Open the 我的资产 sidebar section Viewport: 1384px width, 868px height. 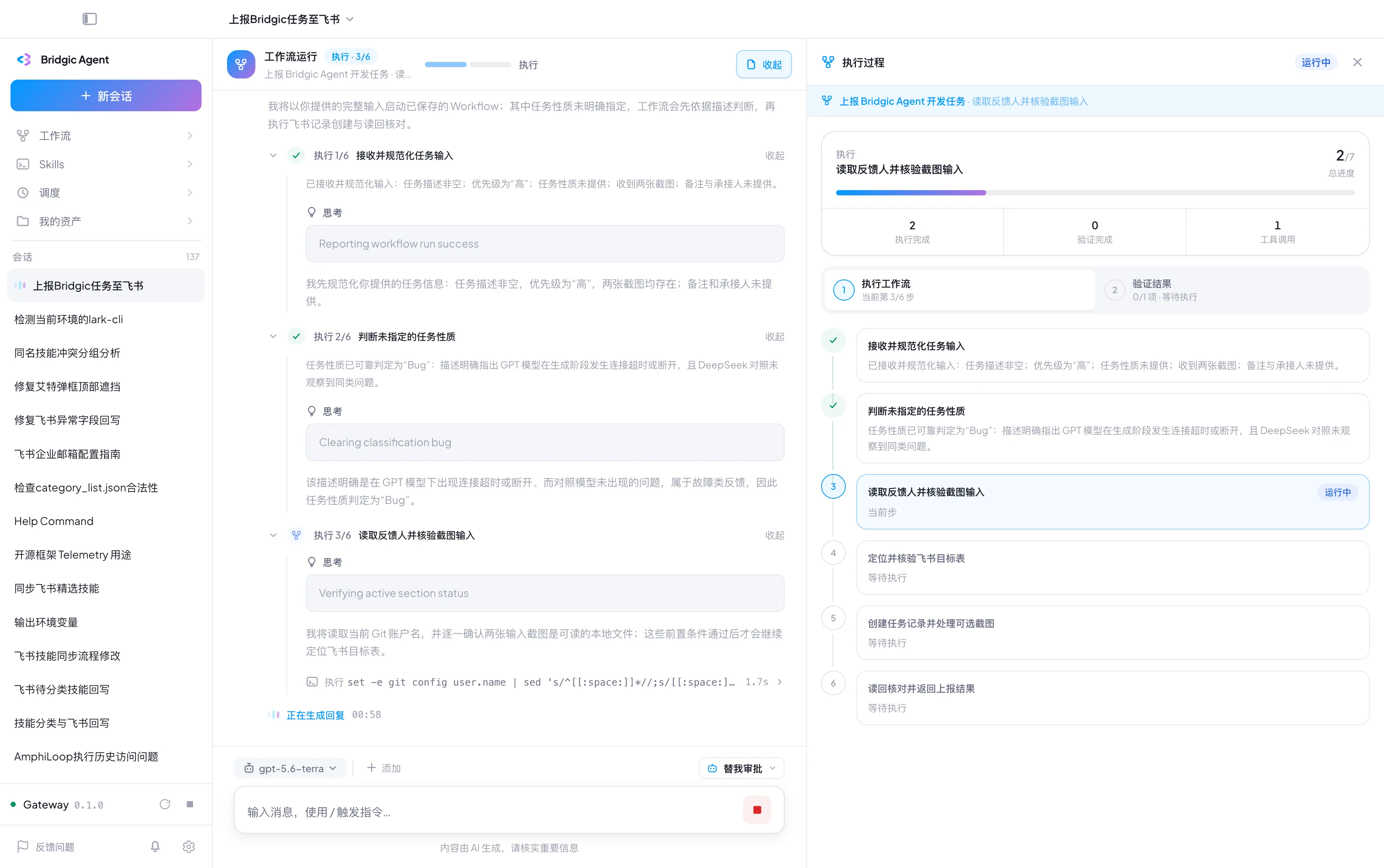point(106,221)
